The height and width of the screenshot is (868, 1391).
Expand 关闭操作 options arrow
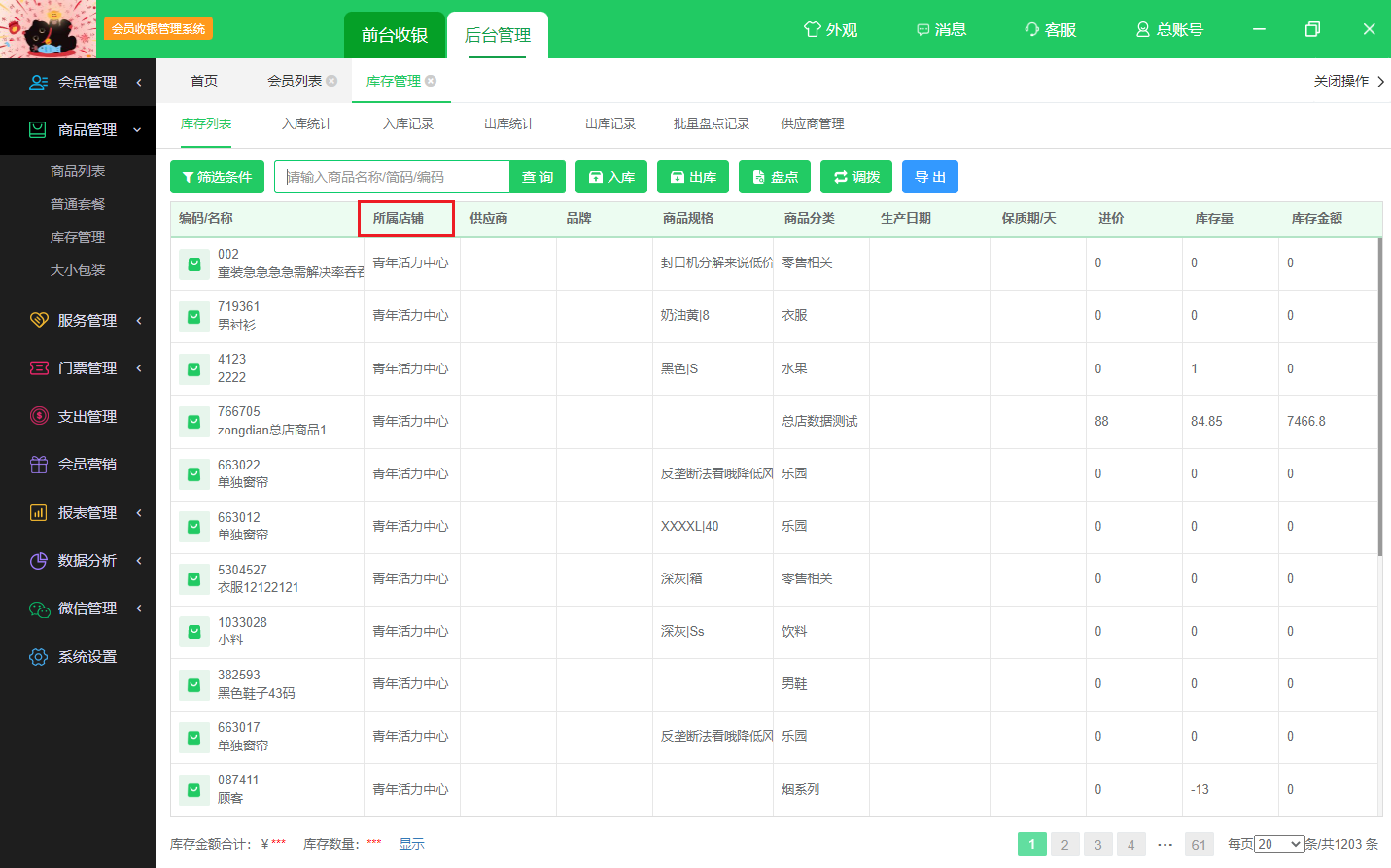[x=1380, y=82]
